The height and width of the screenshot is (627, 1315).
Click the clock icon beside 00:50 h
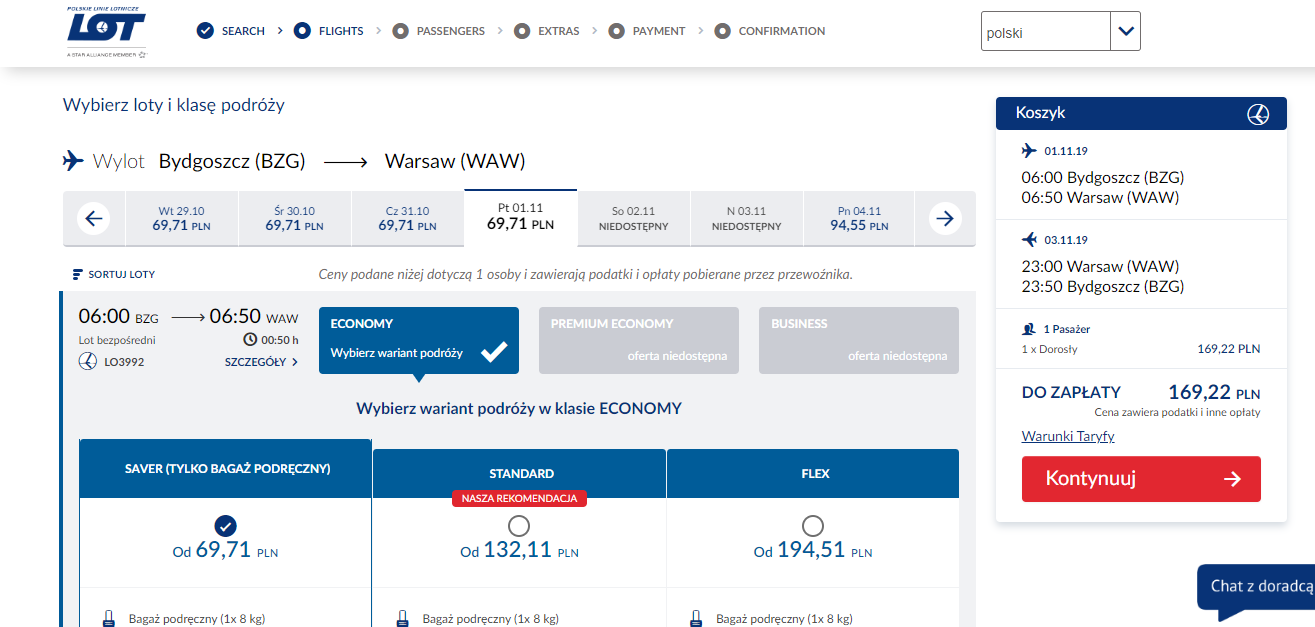251,339
